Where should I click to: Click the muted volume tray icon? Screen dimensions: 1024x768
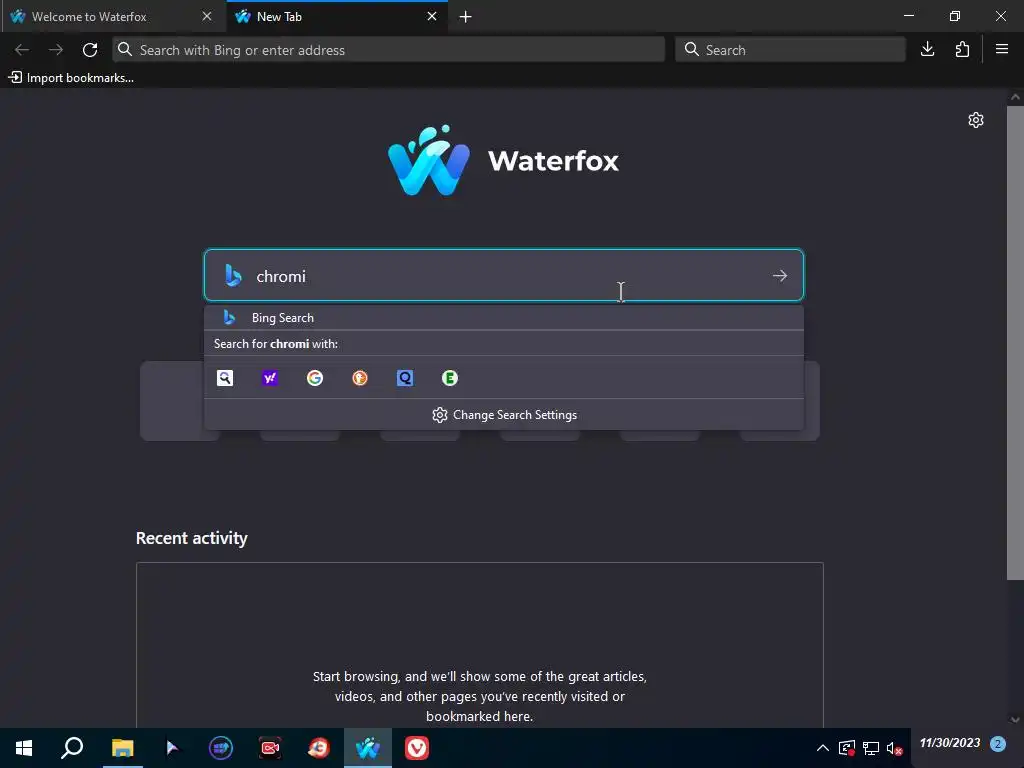895,748
